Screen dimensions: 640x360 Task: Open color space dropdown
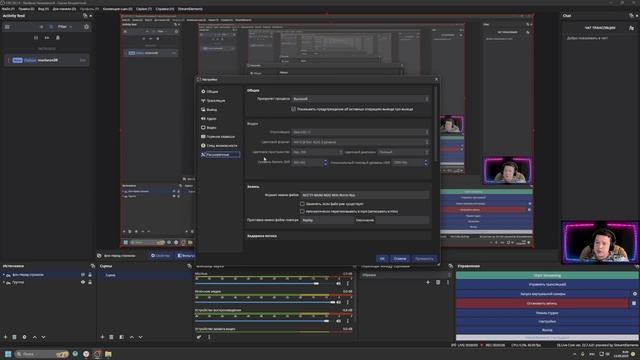click(x=317, y=152)
